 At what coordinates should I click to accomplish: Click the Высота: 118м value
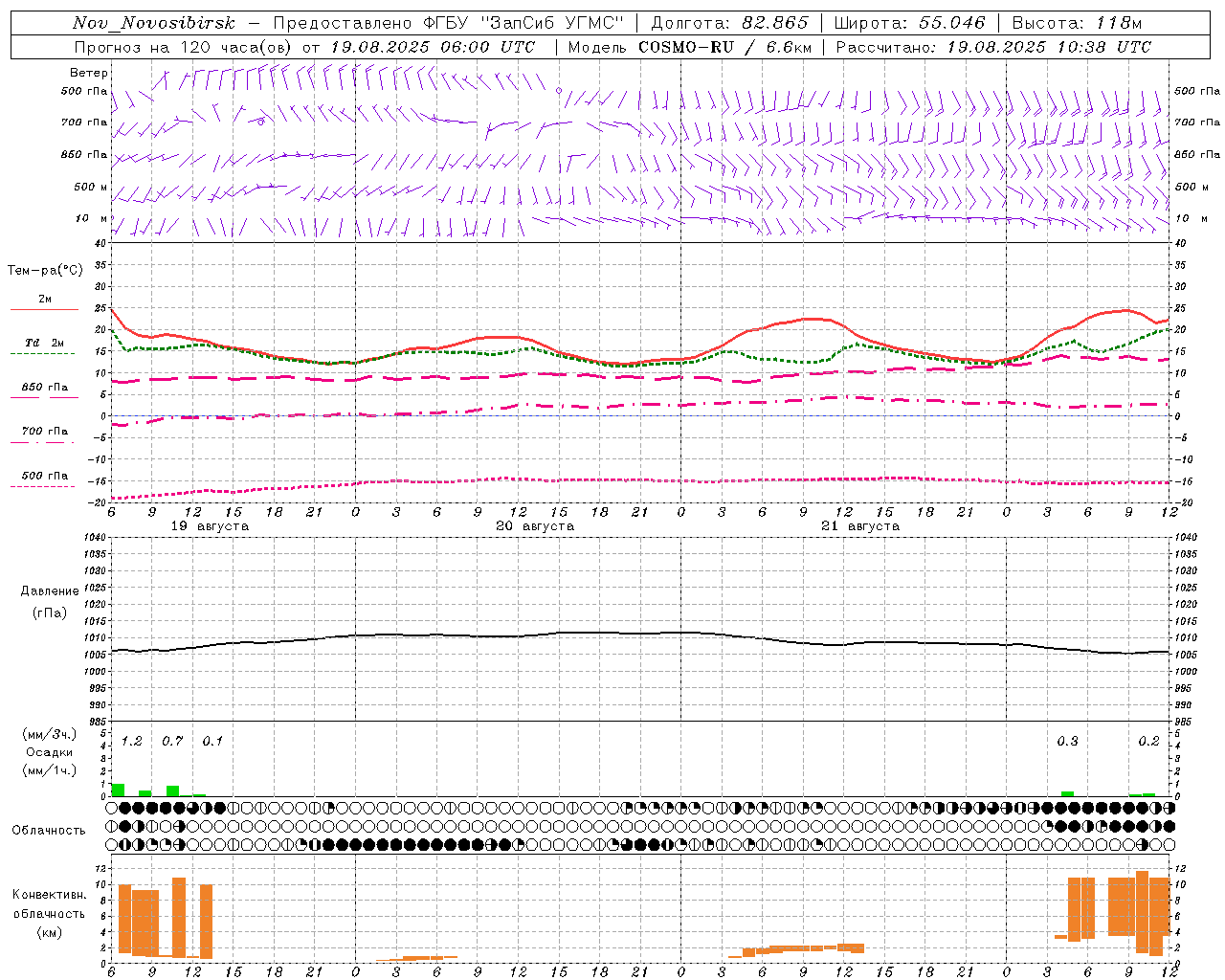tap(1077, 23)
